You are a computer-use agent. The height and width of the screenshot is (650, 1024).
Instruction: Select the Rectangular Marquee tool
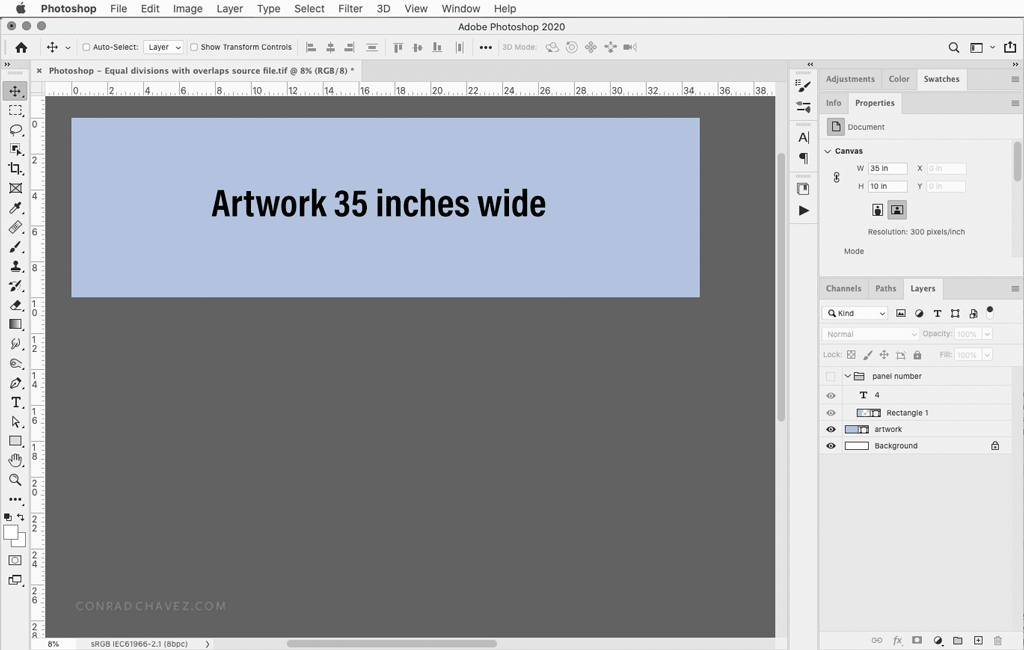pos(15,110)
